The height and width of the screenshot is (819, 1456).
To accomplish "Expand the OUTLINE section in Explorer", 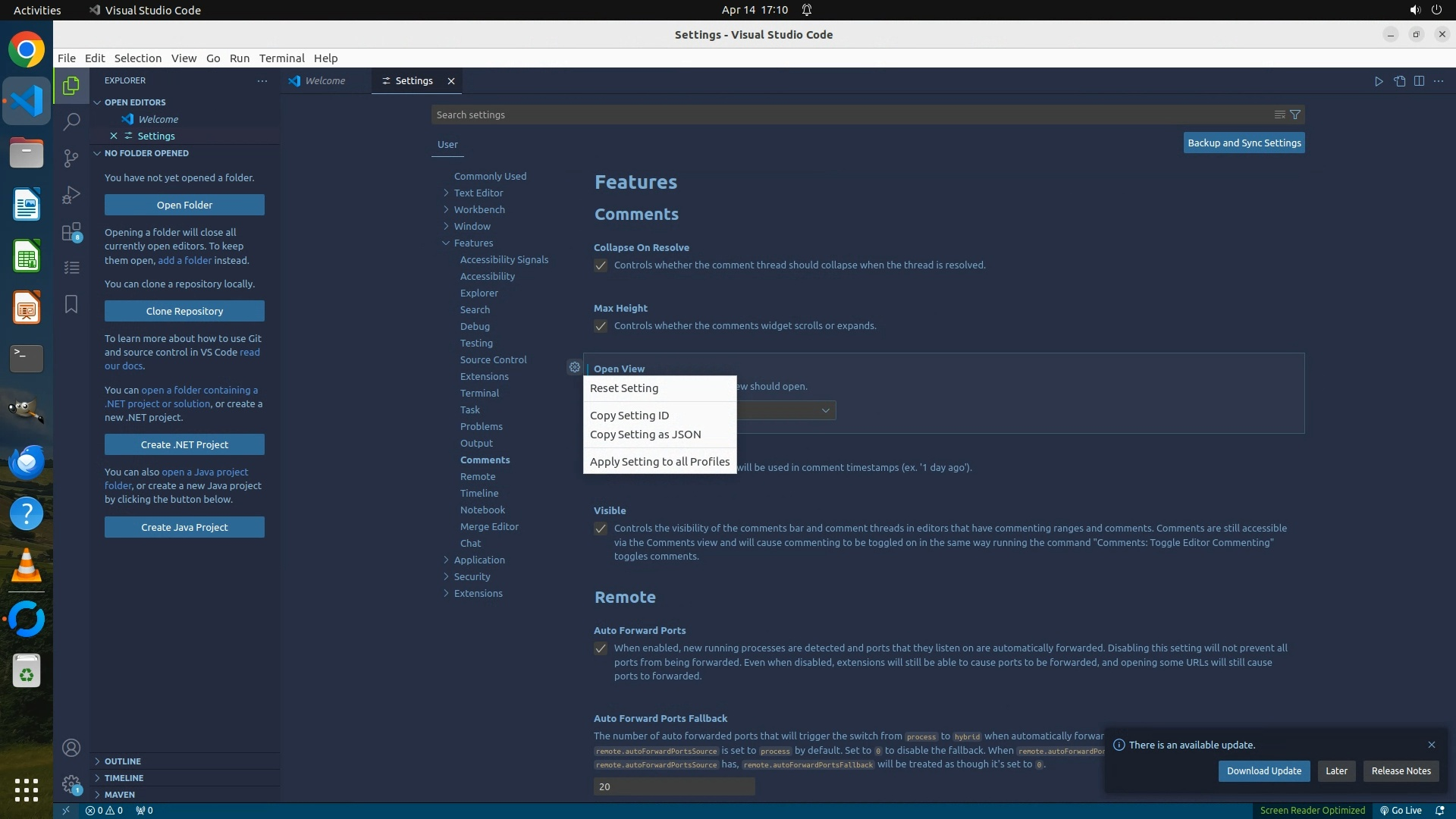I will click(x=123, y=761).
